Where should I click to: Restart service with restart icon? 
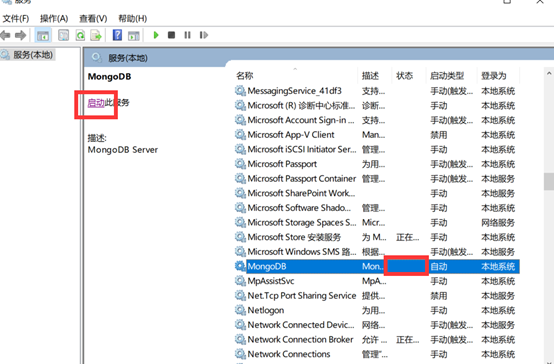204,35
